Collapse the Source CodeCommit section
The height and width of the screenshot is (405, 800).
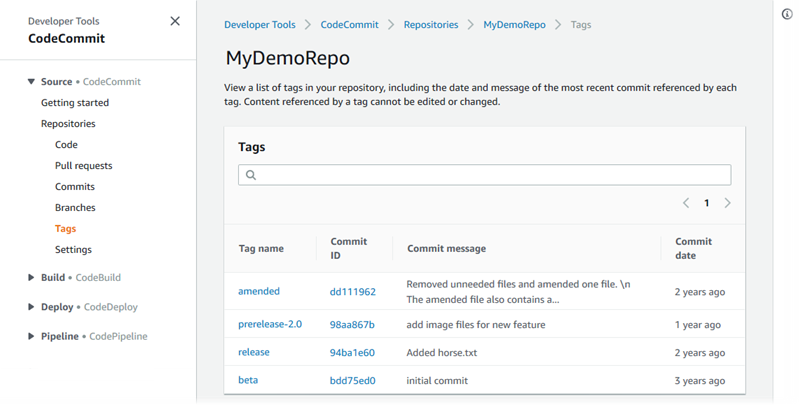32,82
